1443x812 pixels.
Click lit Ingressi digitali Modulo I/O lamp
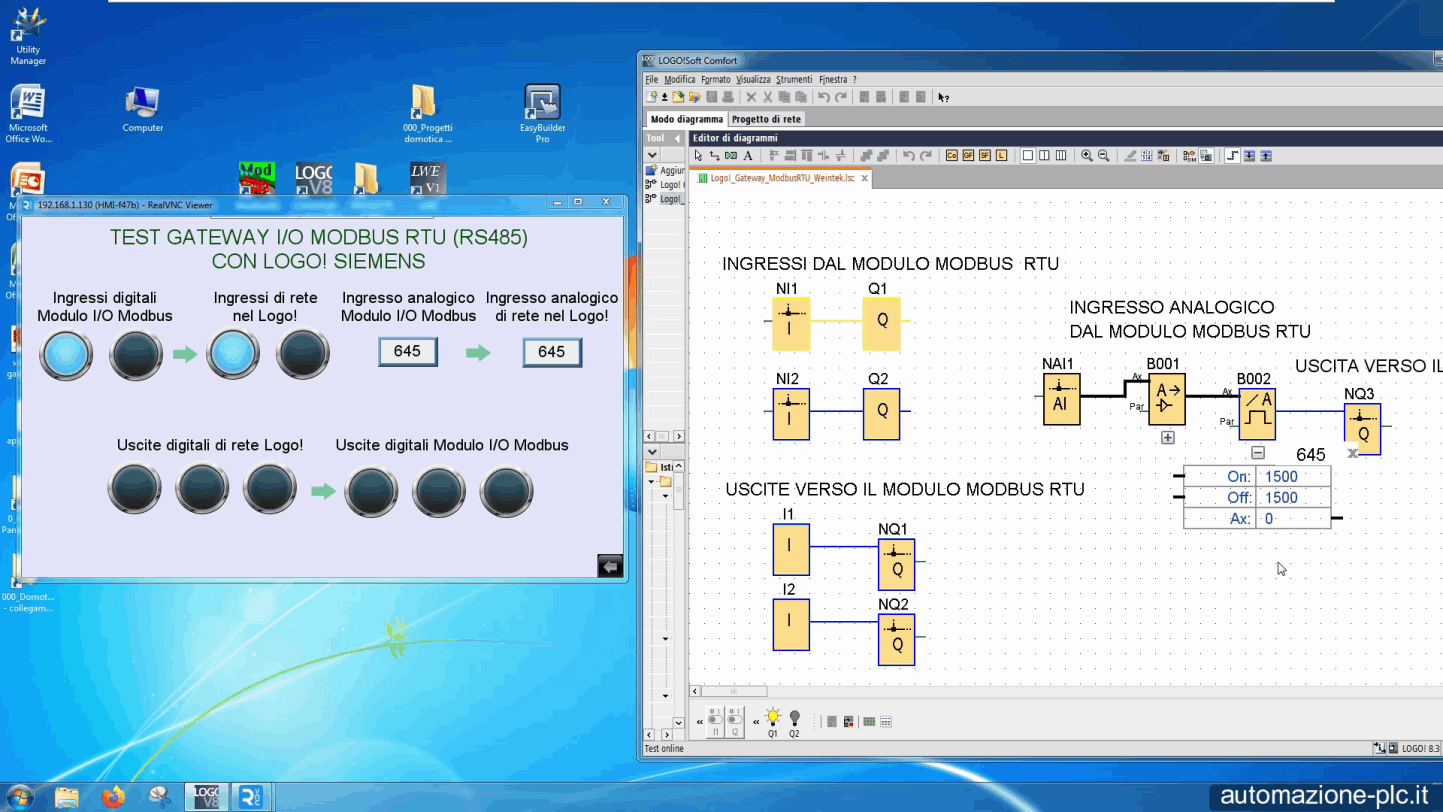click(66, 354)
